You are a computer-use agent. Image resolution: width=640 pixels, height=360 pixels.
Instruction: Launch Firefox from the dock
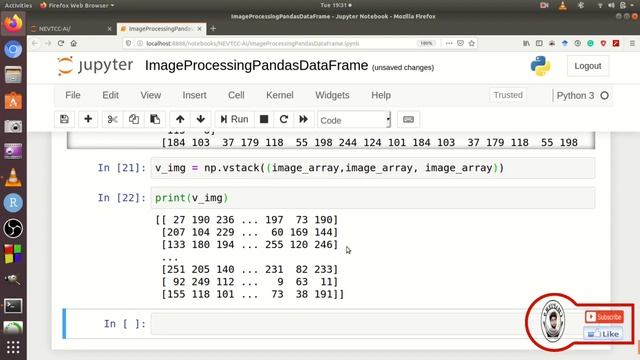[x=13, y=24]
